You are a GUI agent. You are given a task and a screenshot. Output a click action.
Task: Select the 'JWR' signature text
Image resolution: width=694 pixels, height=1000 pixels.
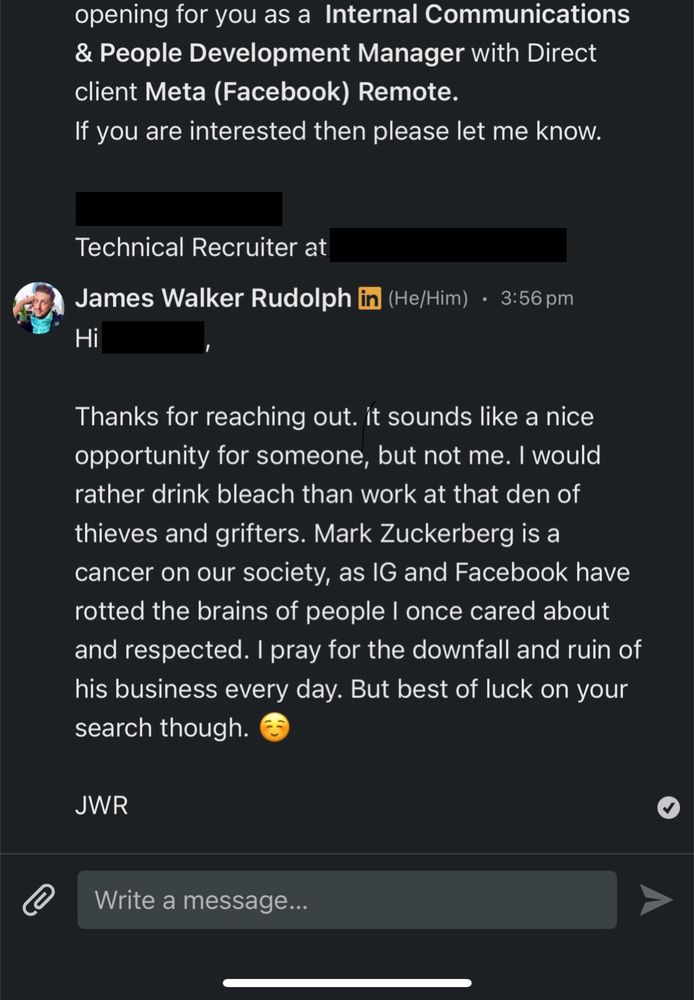[101, 805]
